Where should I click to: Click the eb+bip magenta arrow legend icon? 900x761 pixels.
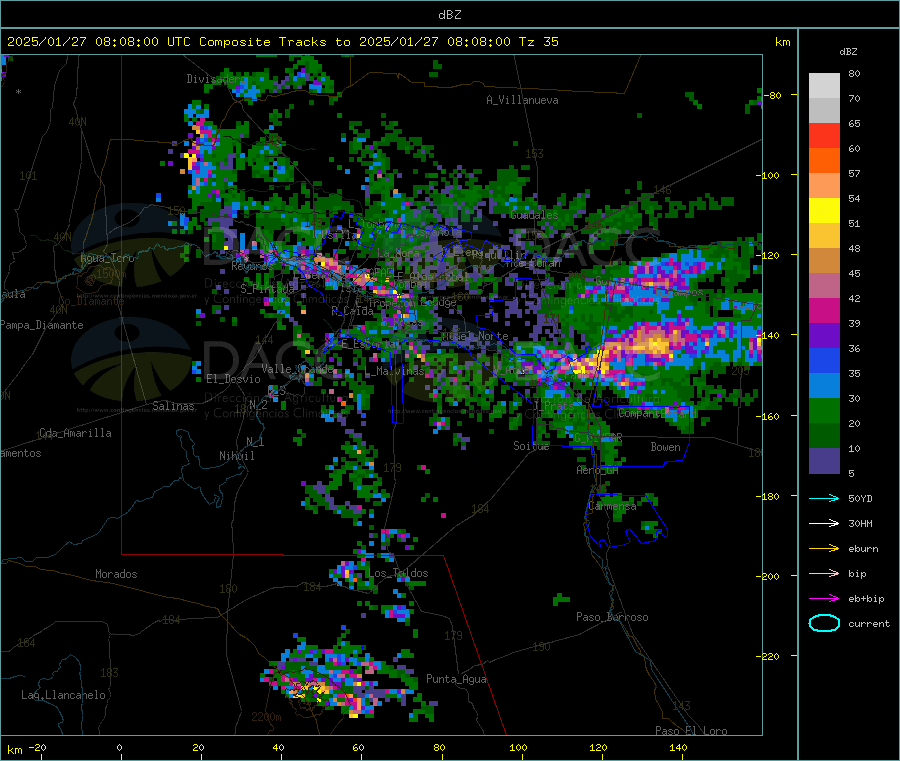point(824,599)
